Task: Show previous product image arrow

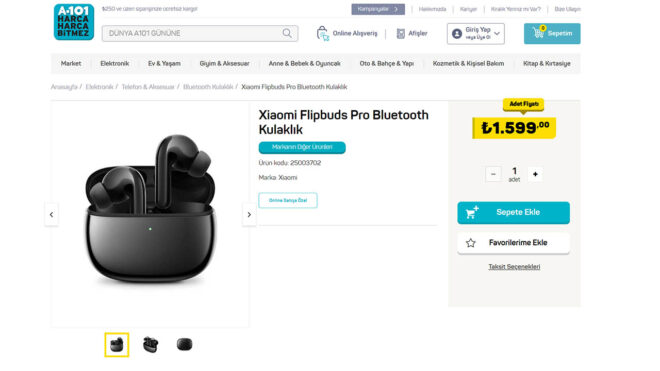Action: coord(51,215)
